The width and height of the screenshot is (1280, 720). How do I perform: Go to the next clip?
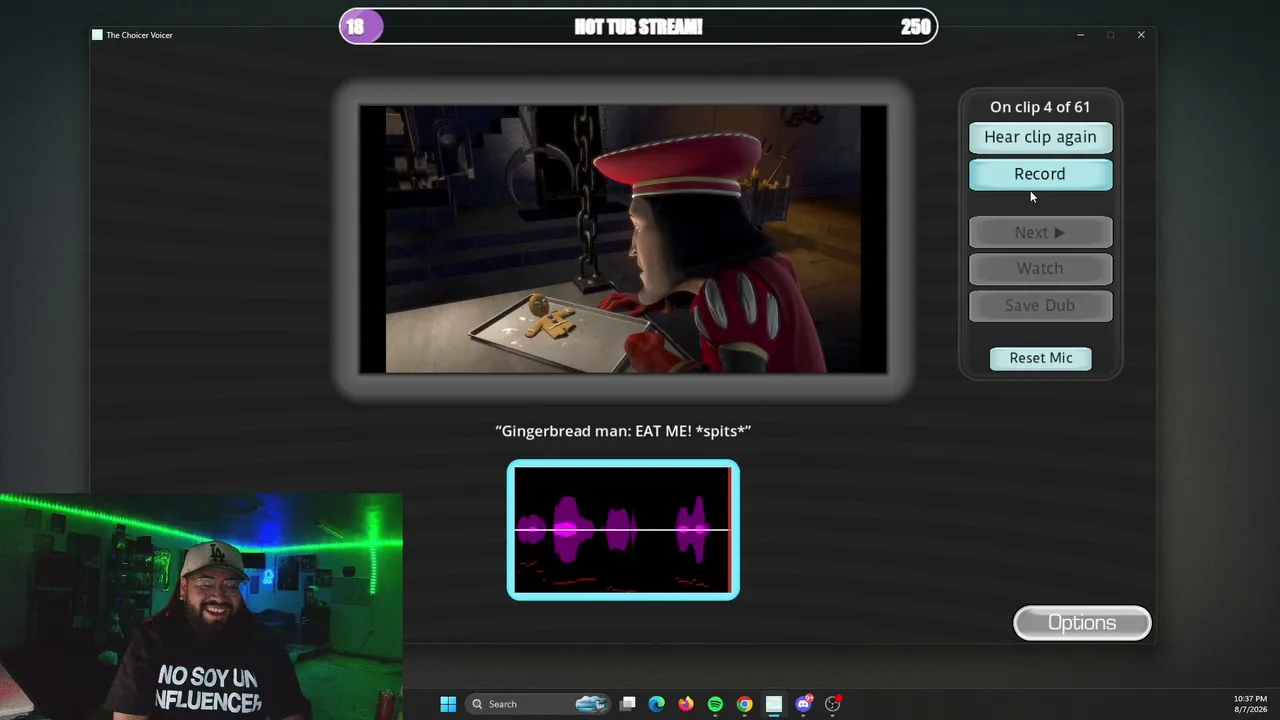[x=1040, y=232]
